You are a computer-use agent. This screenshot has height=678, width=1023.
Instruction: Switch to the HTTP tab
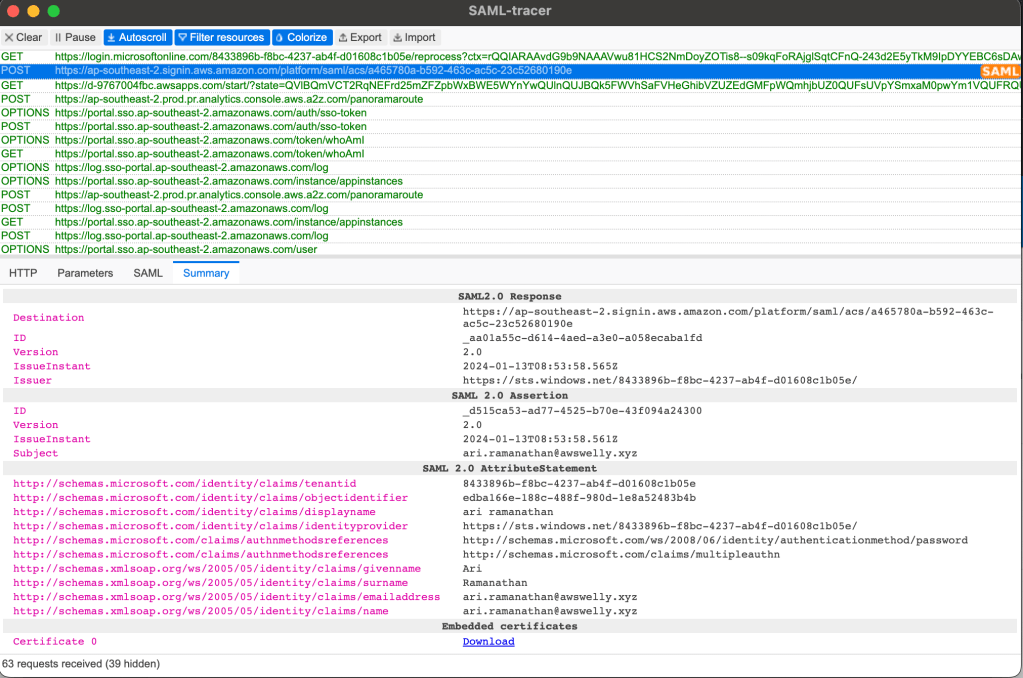23,273
